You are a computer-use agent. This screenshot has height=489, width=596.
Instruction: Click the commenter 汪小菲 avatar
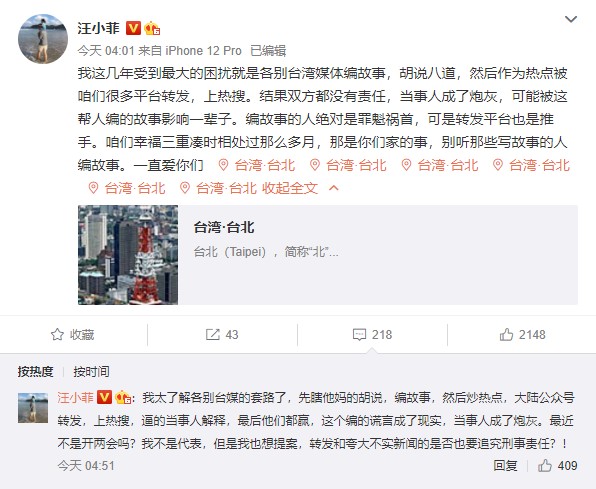point(33,408)
